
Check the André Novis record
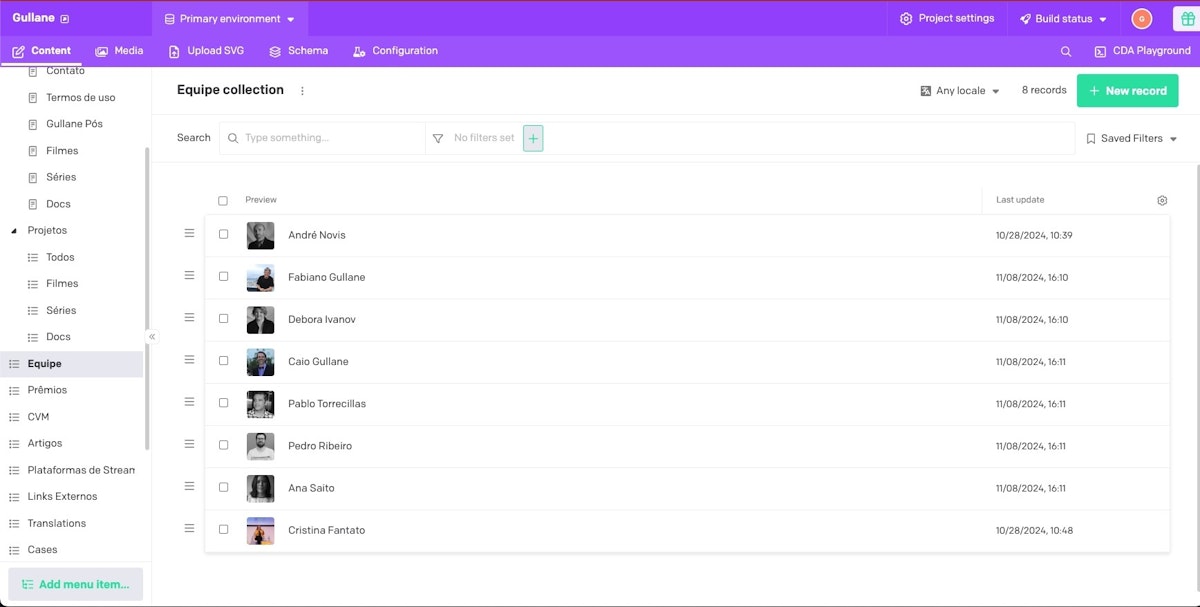tap(223, 234)
